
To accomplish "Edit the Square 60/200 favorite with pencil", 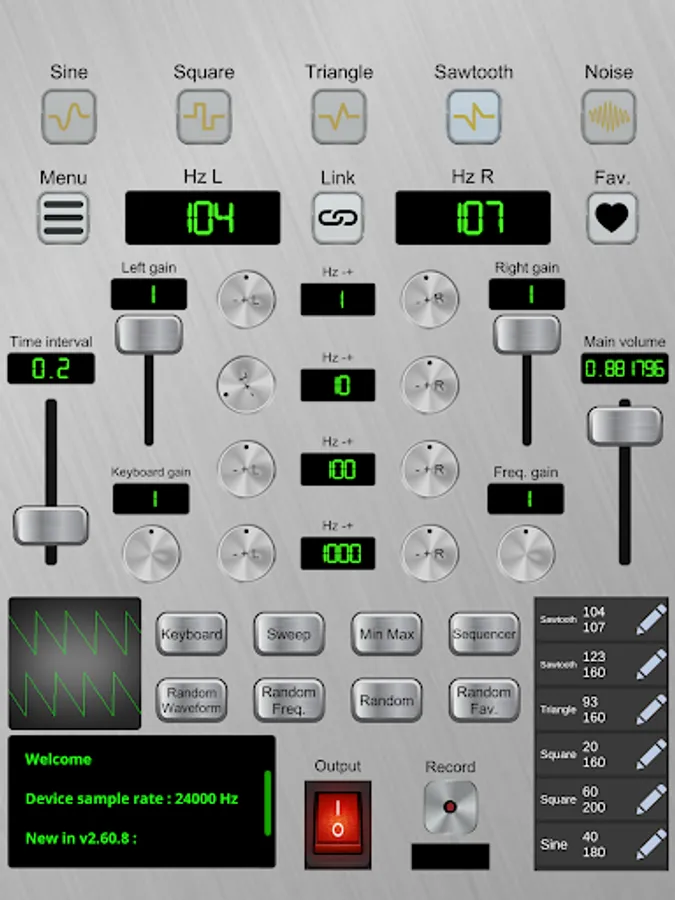I will pyautogui.click(x=651, y=800).
